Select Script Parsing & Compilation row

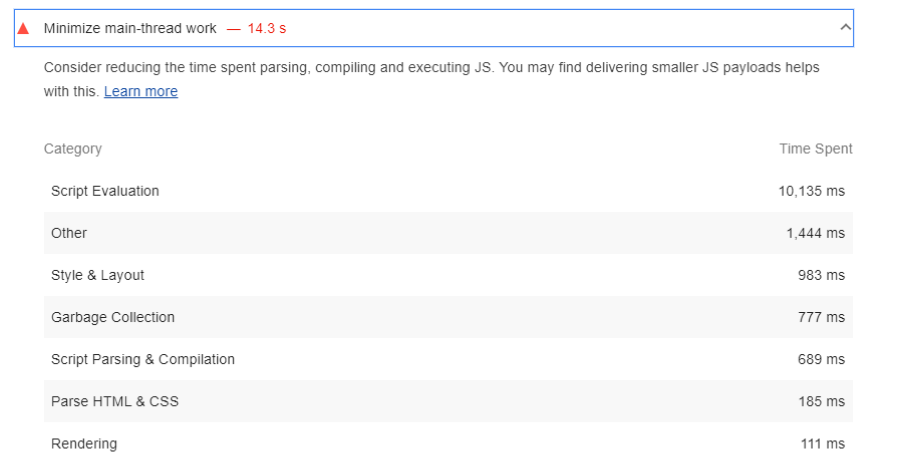click(x=143, y=359)
